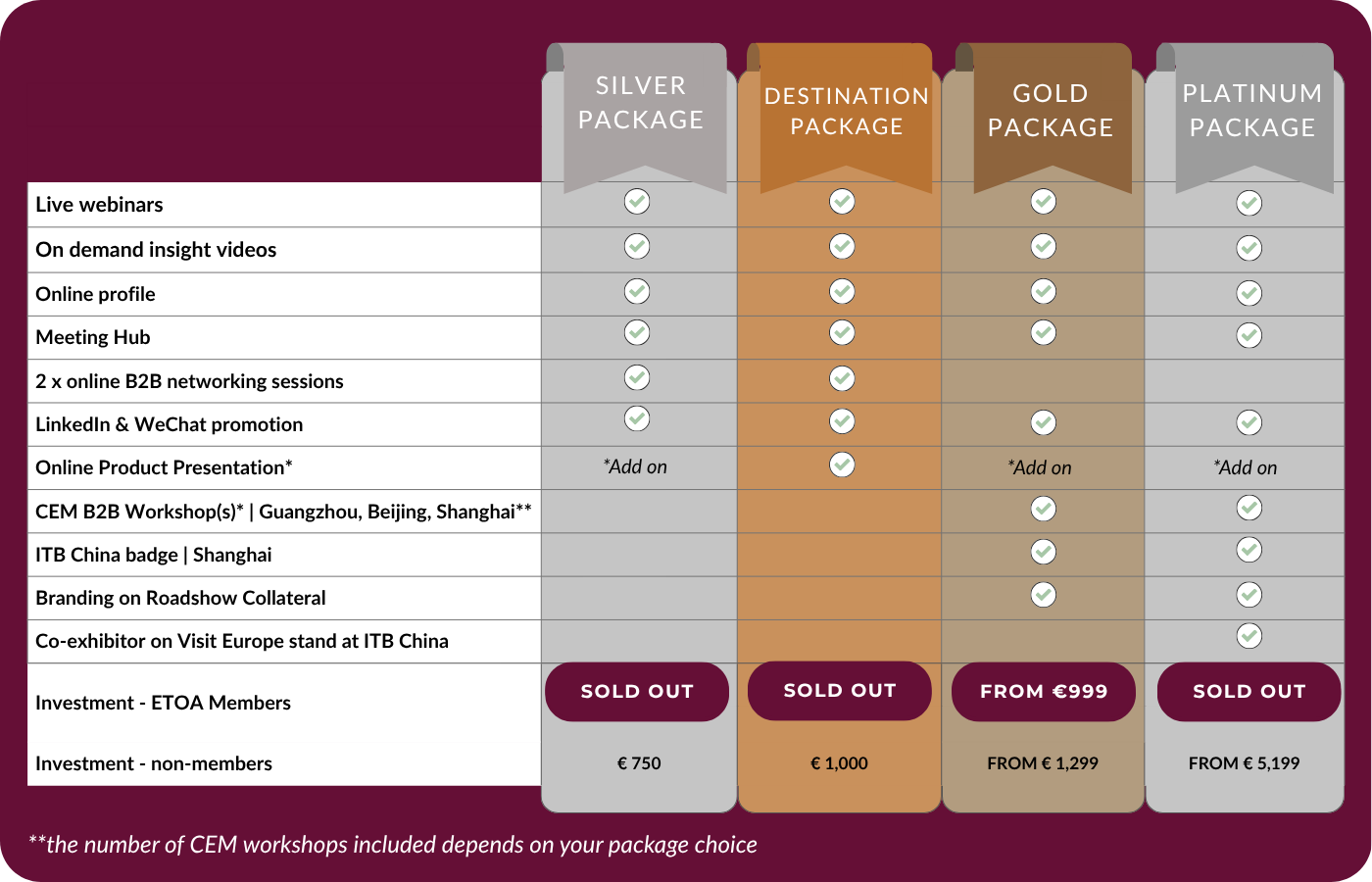Viewport: 1372px width, 882px height.
Task: Click Gold Package CEM B2B Workshop checkmark
Action: point(1044,509)
